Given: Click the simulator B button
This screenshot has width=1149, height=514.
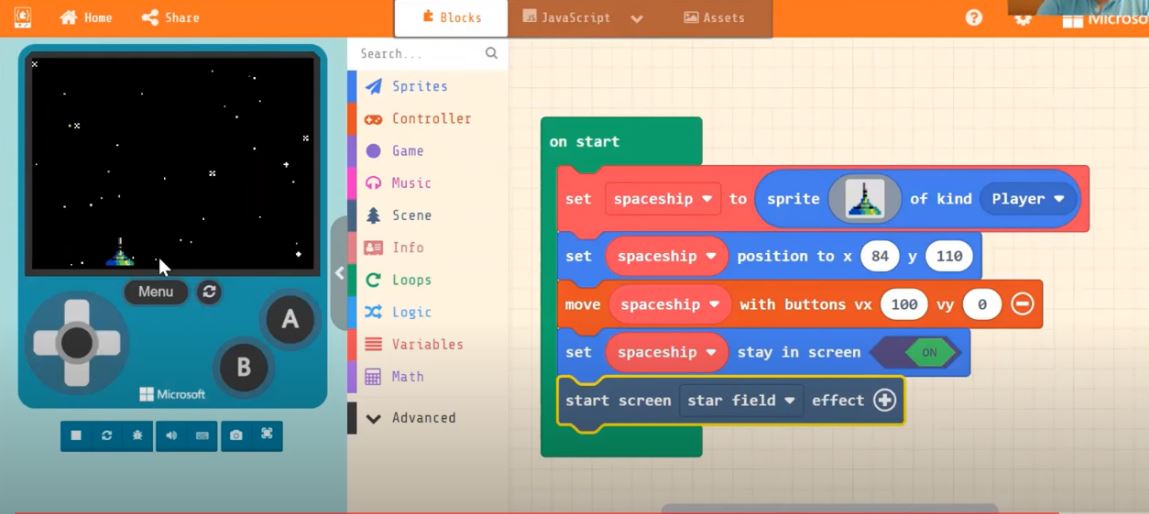Looking at the screenshot, I should click(x=243, y=367).
